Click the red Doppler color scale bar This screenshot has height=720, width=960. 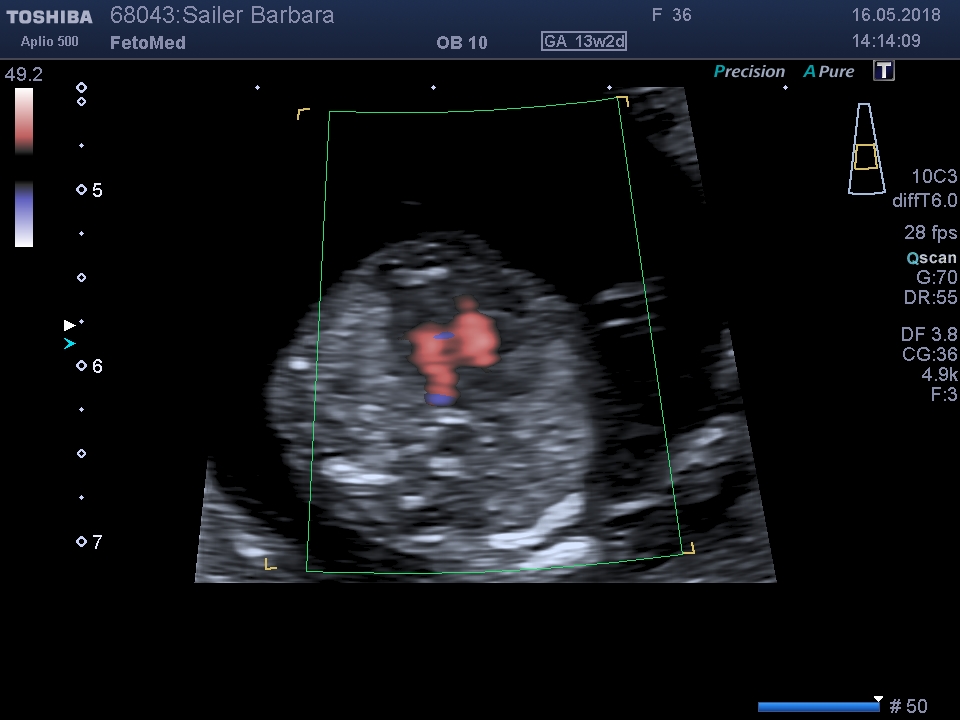point(24,120)
